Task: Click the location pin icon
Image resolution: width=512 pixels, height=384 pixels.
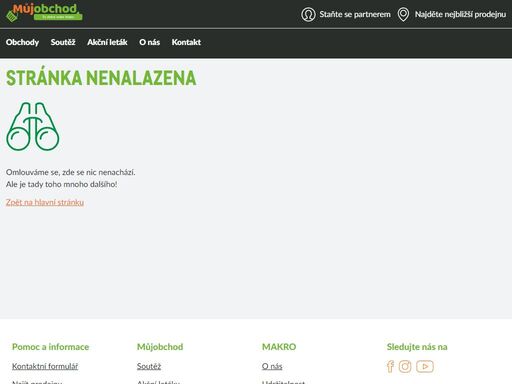Action: 403,15
